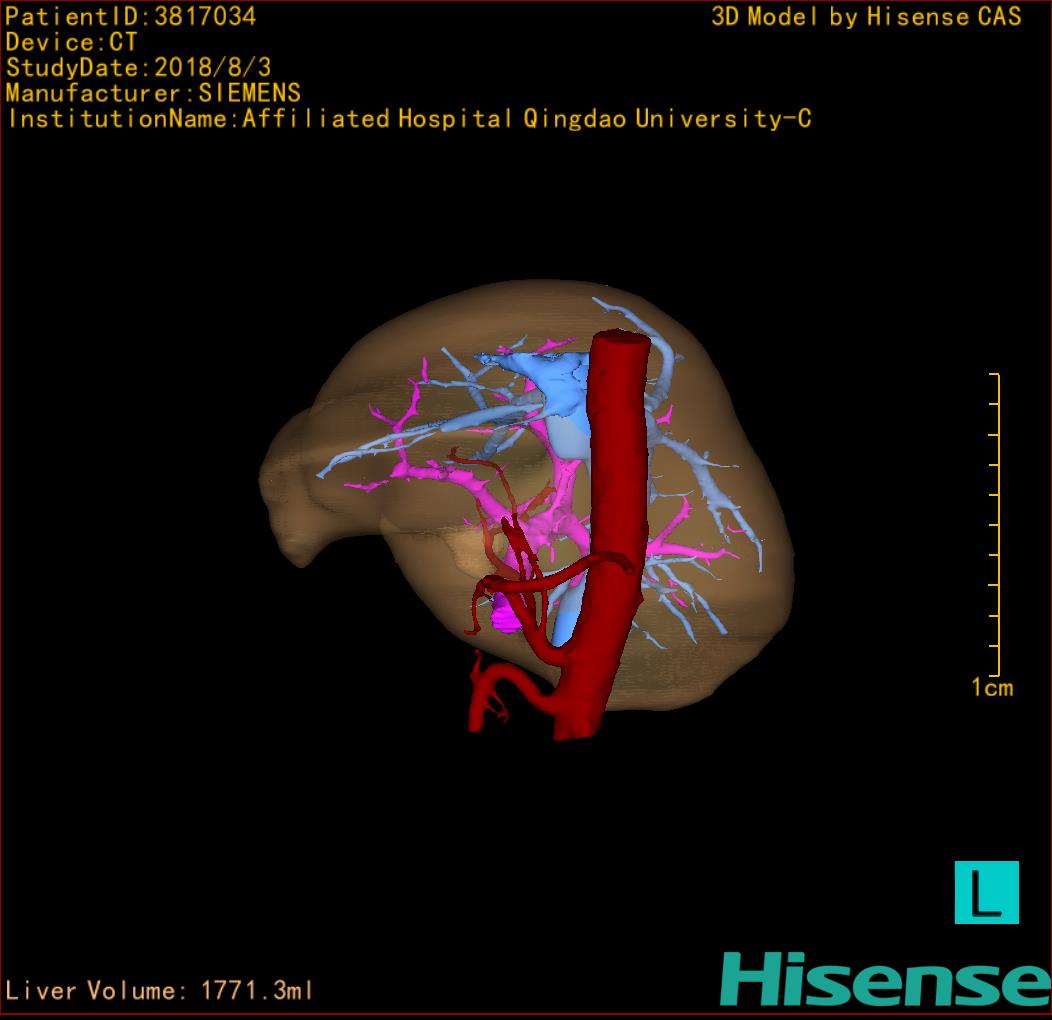The height and width of the screenshot is (1020, 1052).
Task: Click the yellow vertical scale ruler
Action: pyautogui.click(x=997, y=525)
